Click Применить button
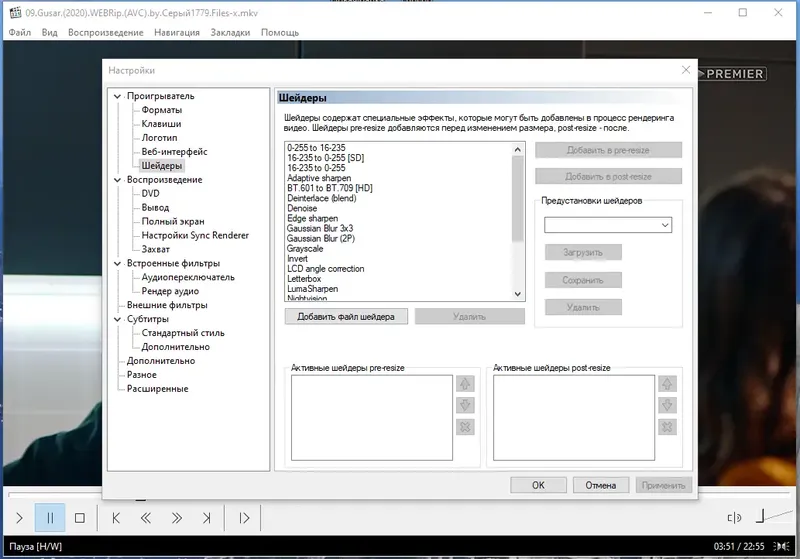 point(663,485)
